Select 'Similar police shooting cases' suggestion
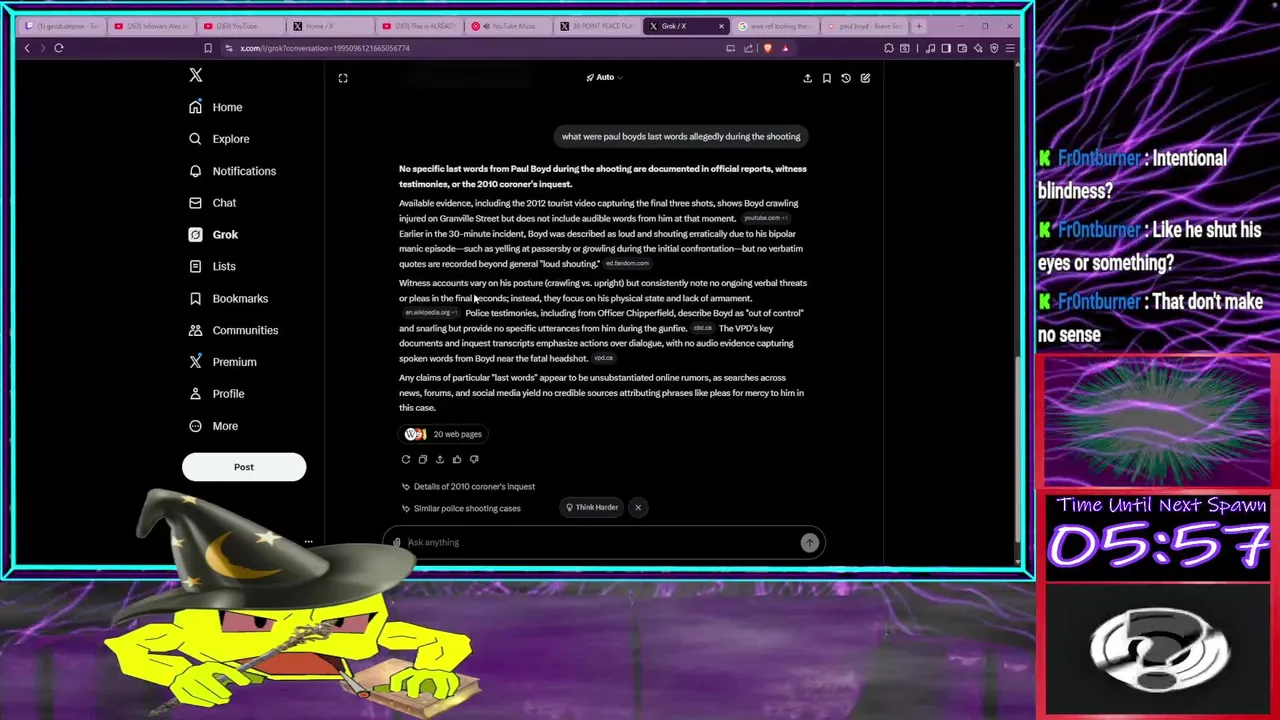Image resolution: width=1280 pixels, height=720 pixels. click(461, 508)
